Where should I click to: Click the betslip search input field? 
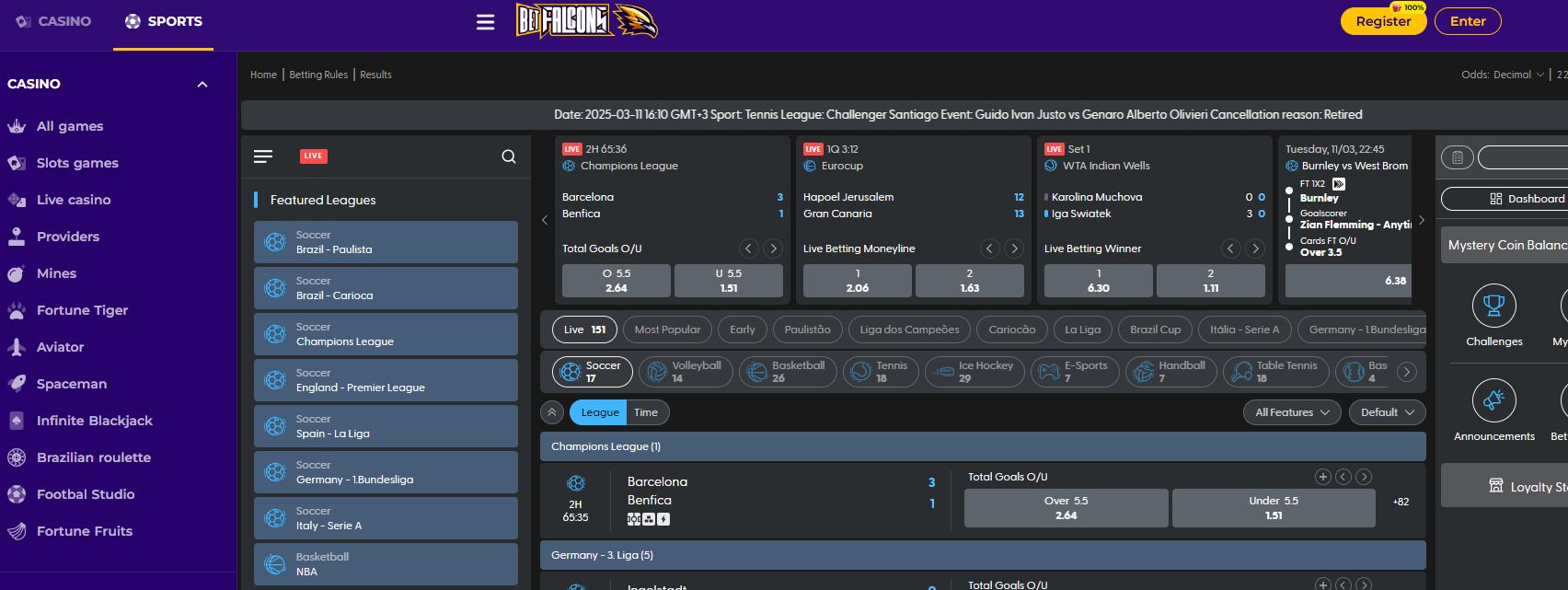(x=1523, y=157)
